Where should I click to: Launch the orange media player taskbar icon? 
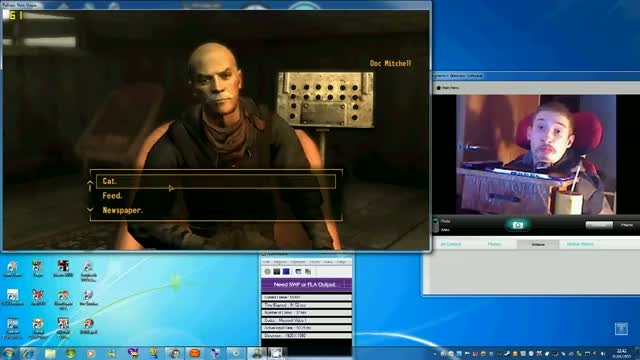pos(195,353)
